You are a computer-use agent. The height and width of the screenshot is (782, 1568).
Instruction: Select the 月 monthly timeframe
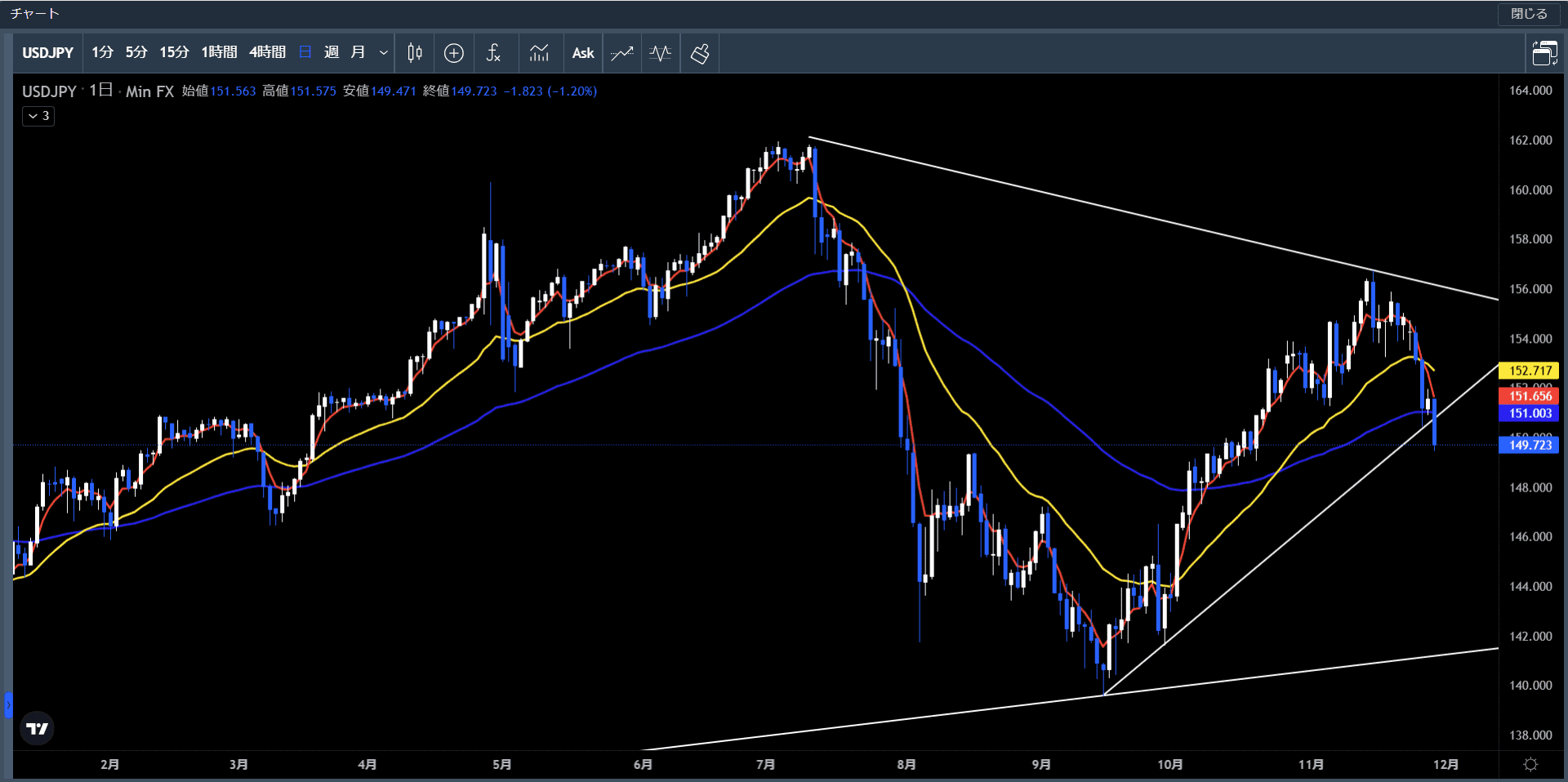358,52
